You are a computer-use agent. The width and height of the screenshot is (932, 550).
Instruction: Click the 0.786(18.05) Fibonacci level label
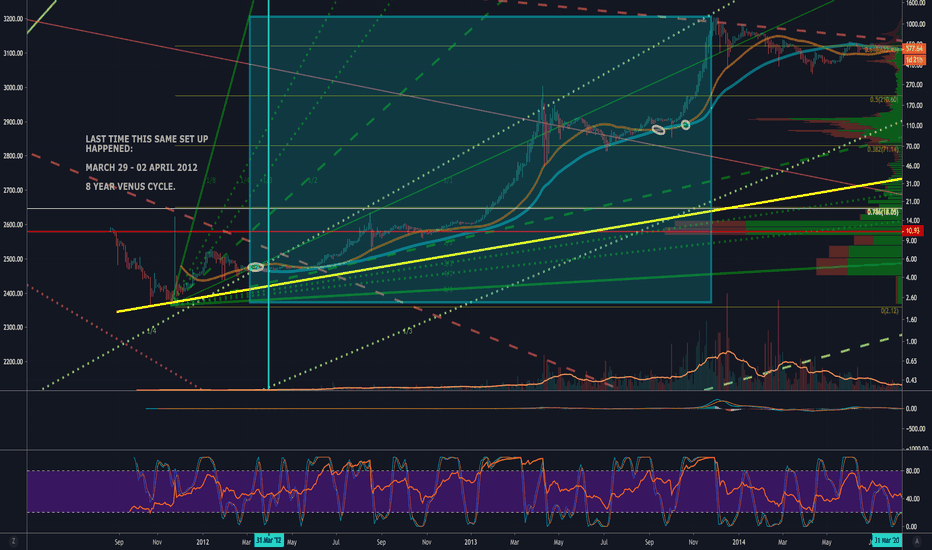point(883,212)
